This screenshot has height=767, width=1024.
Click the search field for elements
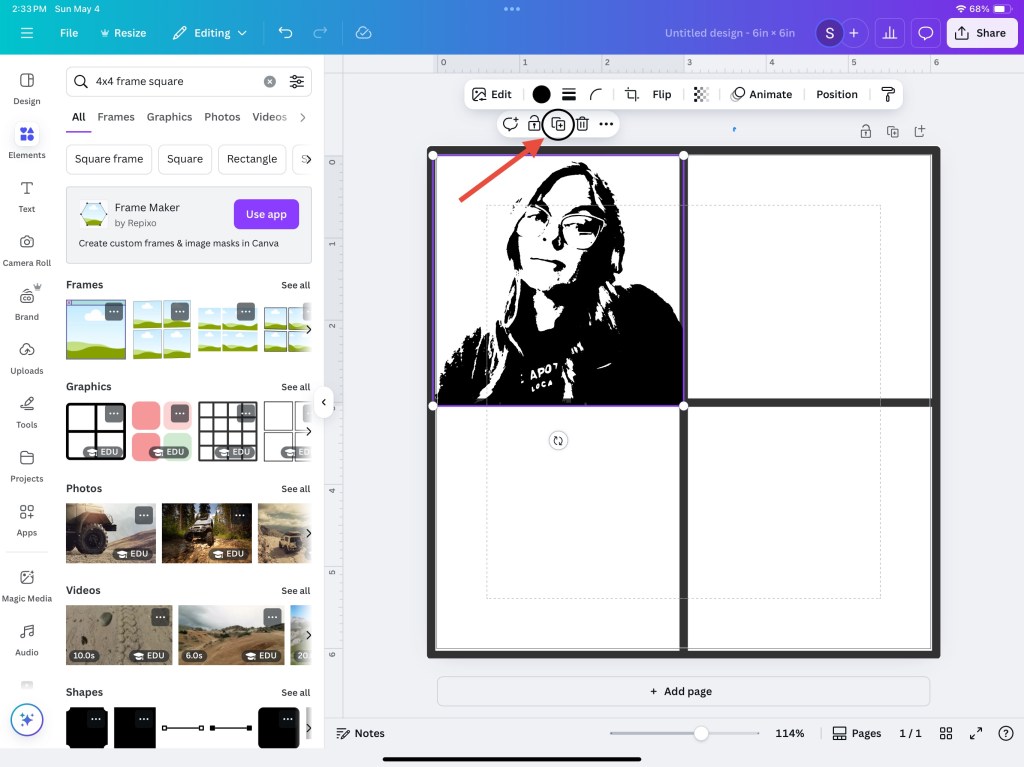coord(175,81)
